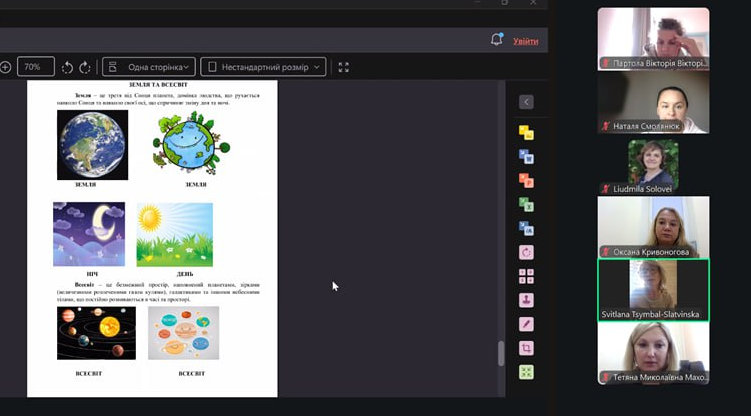751x416 pixels.
Task: Select the pink stamp tool
Action: click(x=526, y=300)
